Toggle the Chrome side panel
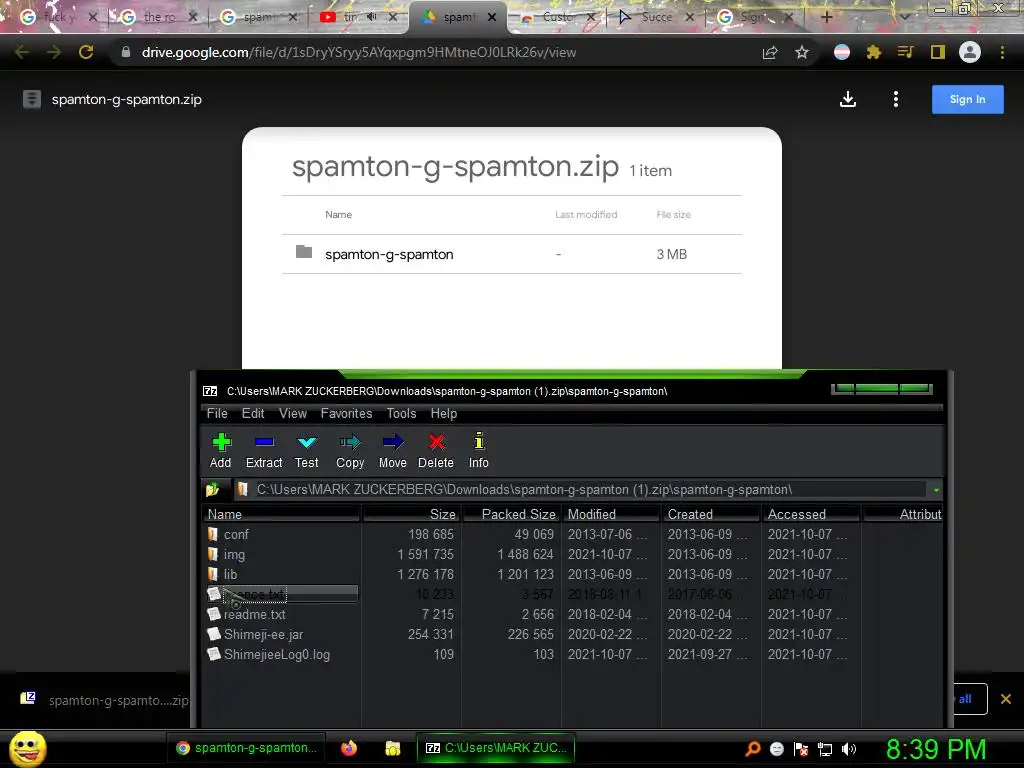The image size is (1024, 768). click(x=938, y=52)
